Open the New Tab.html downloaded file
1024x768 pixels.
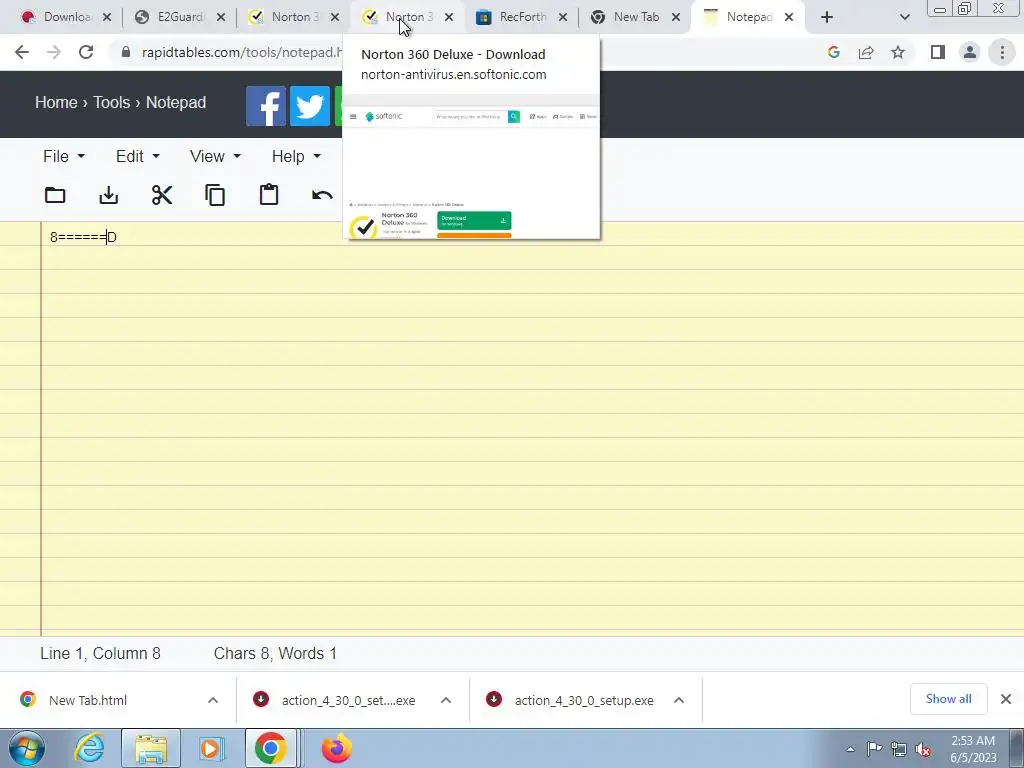click(x=88, y=700)
